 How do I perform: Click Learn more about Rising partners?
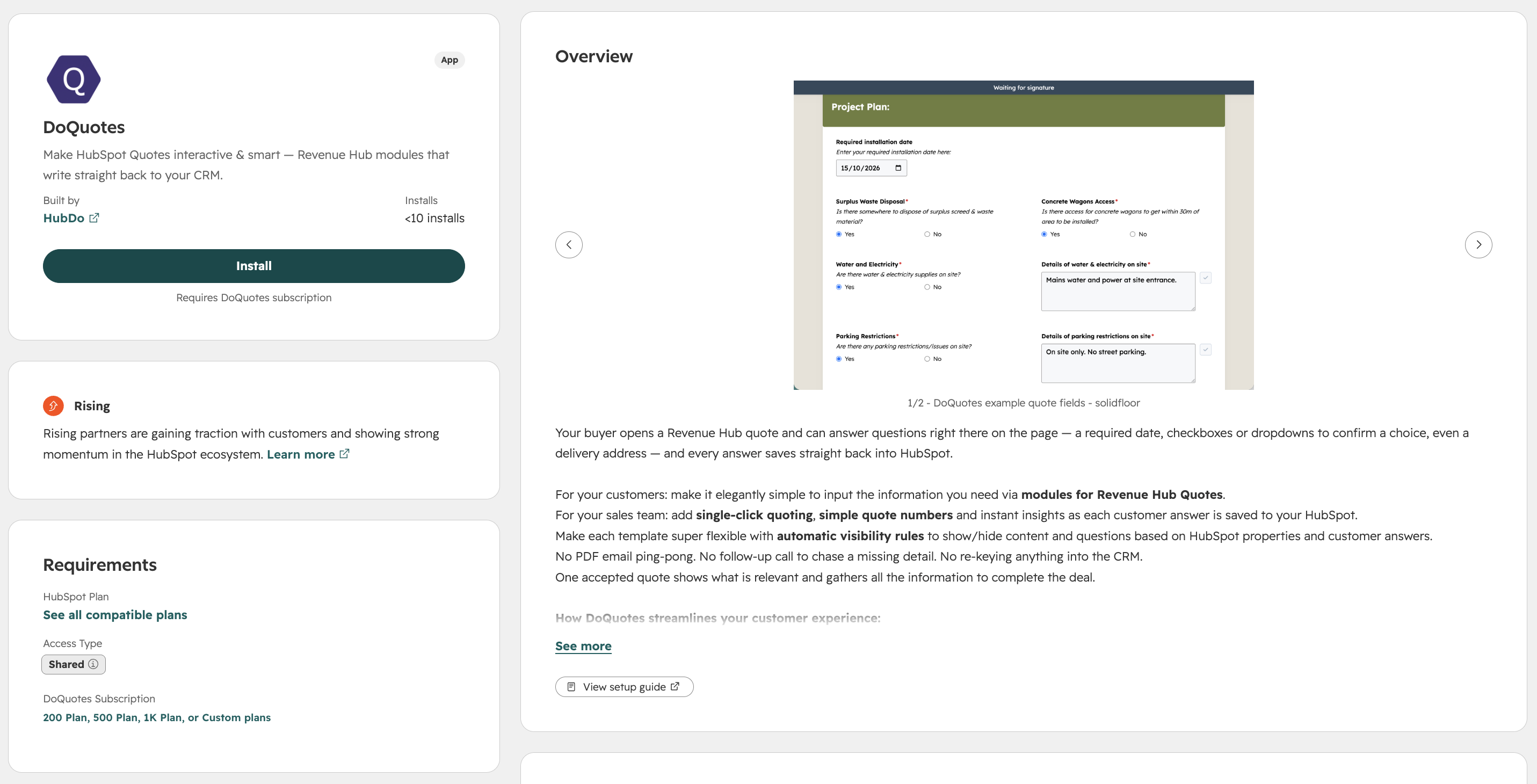point(301,455)
